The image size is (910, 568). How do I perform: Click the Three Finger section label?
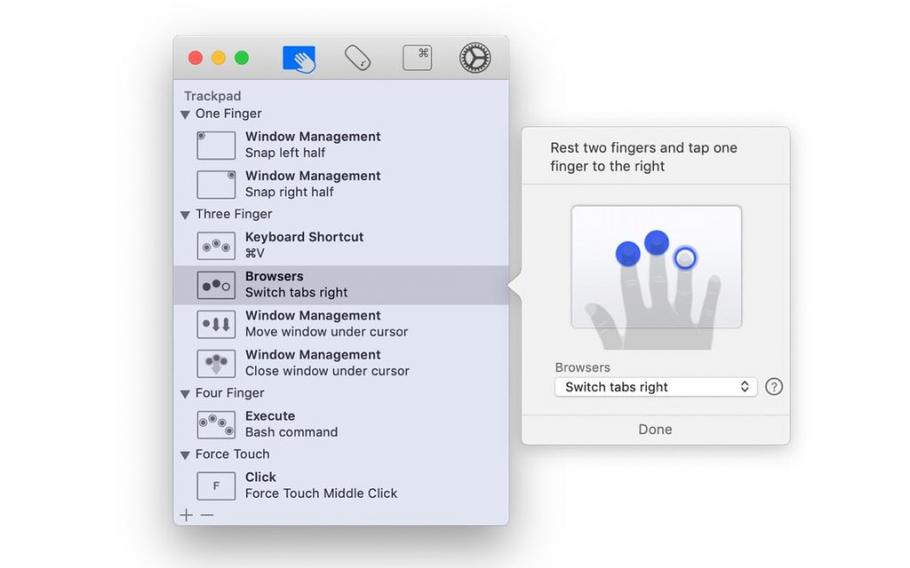coord(233,214)
